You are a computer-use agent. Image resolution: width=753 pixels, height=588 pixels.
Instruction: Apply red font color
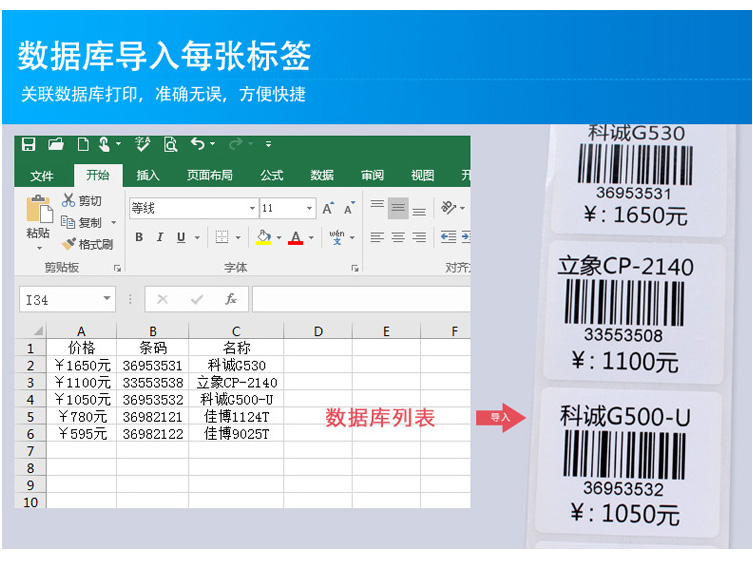coord(295,237)
